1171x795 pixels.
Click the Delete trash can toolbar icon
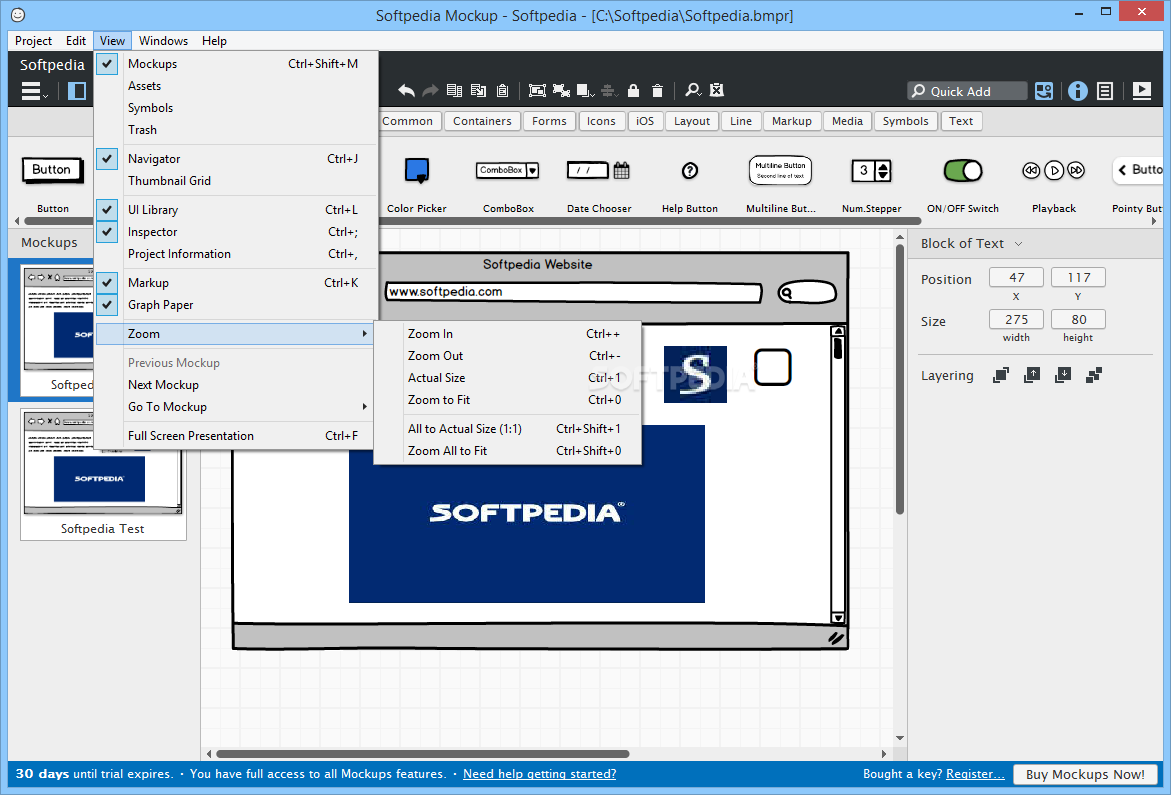[657, 91]
